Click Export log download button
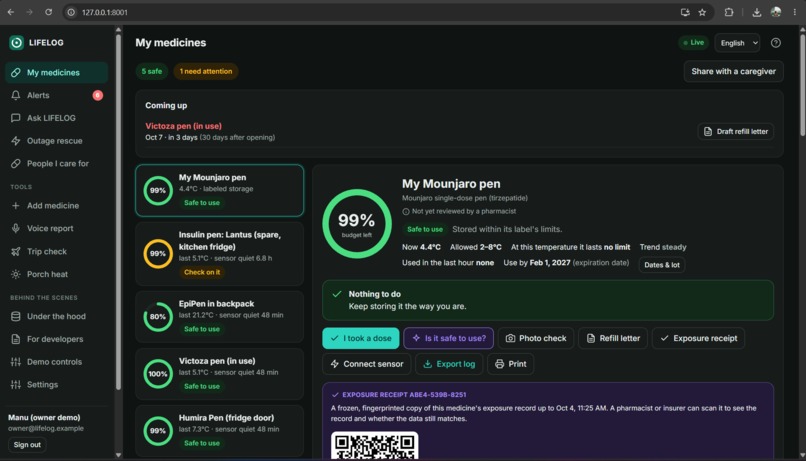The image size is (806, 461). coord(449,364)
